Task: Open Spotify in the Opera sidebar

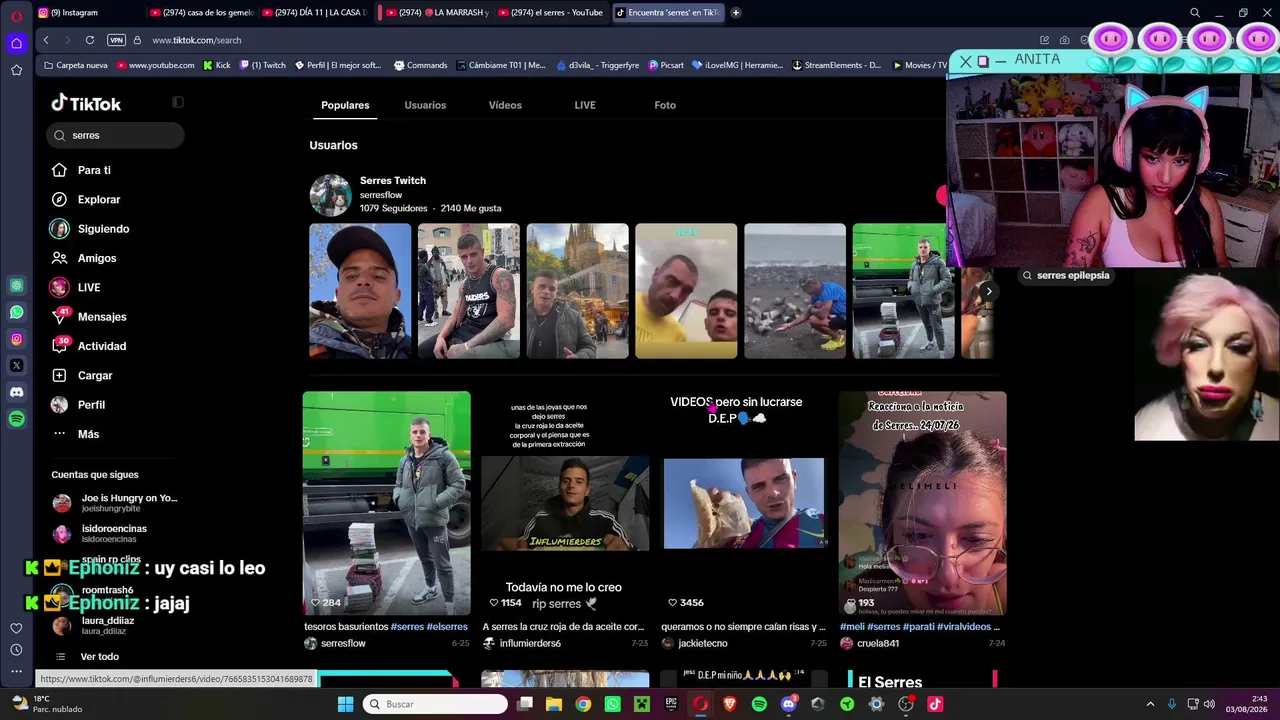Action: [x=16, y=419]
